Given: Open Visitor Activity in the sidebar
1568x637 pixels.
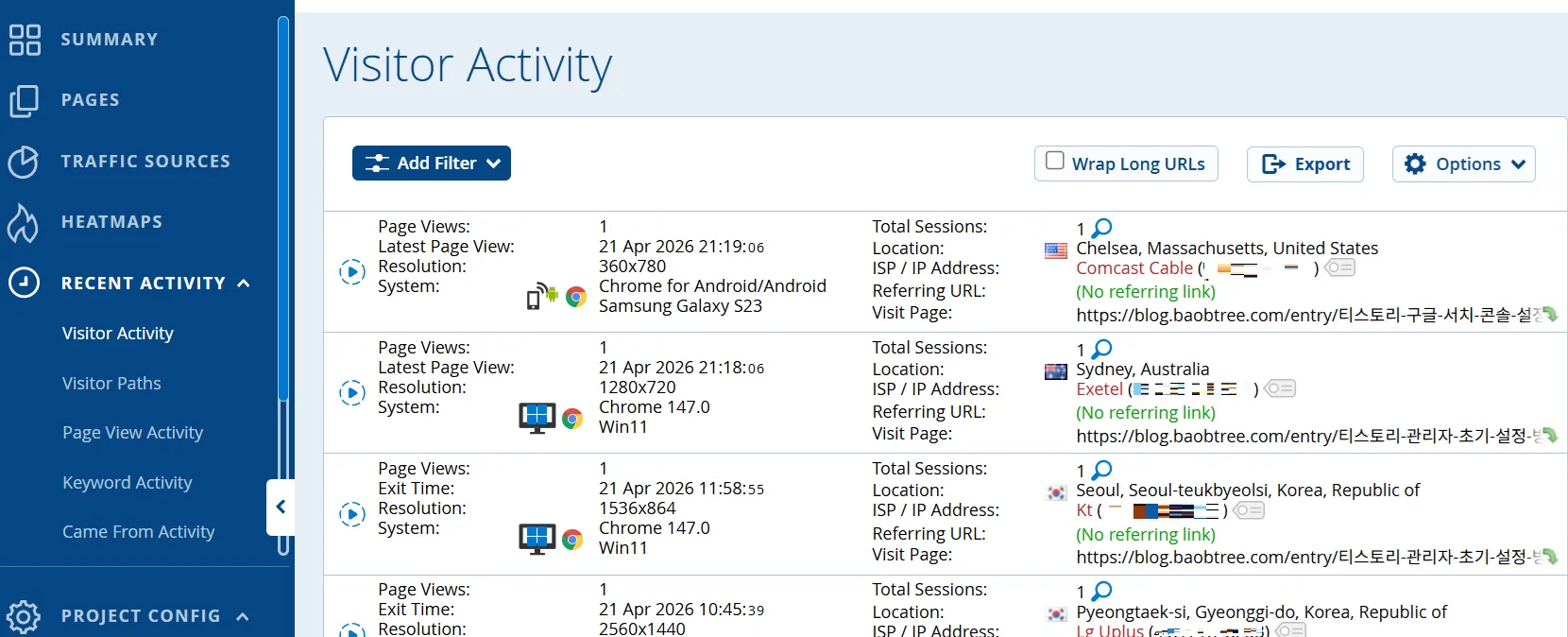Looking at the screenshot, I should [118, 334].
